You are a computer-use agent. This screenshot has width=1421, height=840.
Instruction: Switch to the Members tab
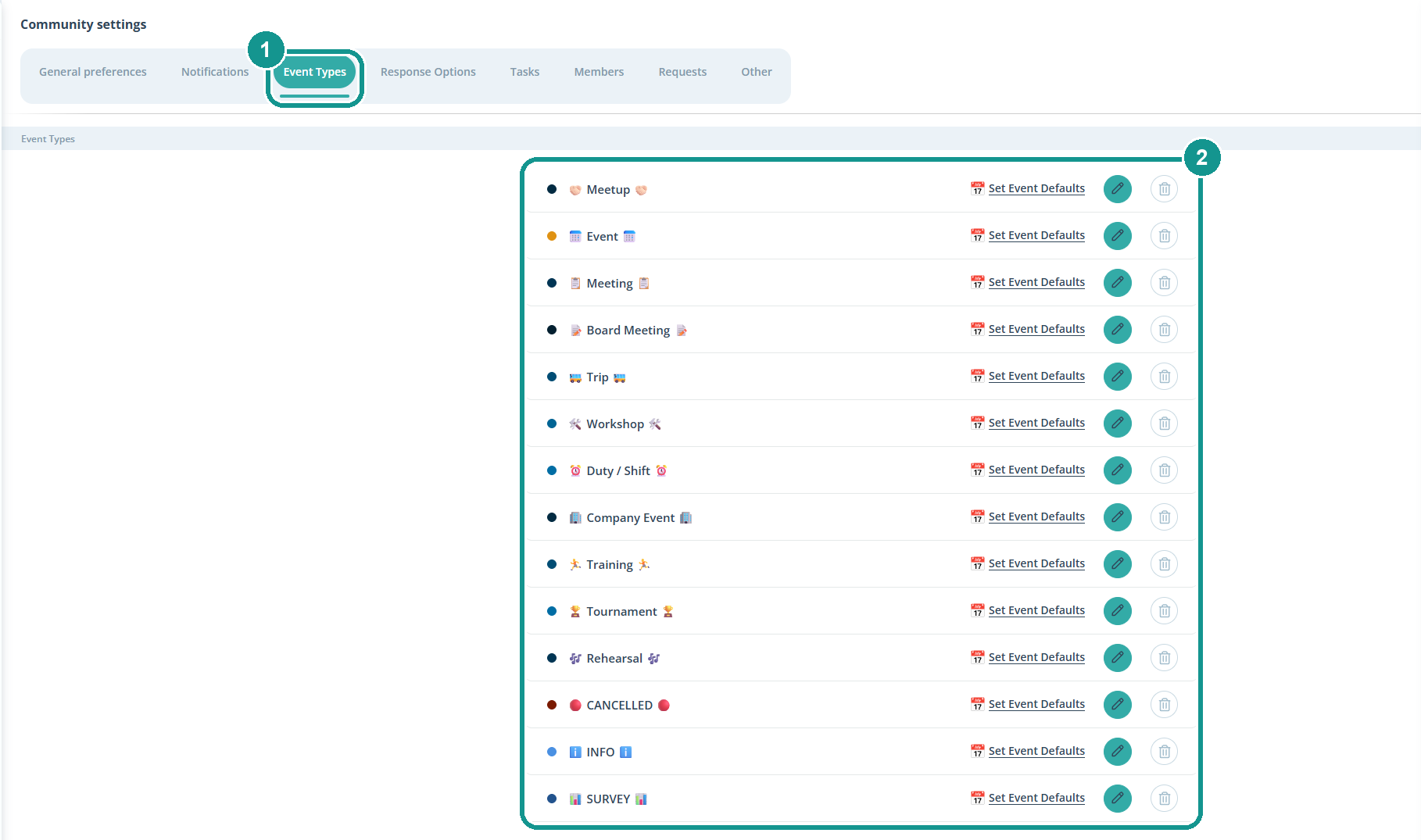click(599, 72)
